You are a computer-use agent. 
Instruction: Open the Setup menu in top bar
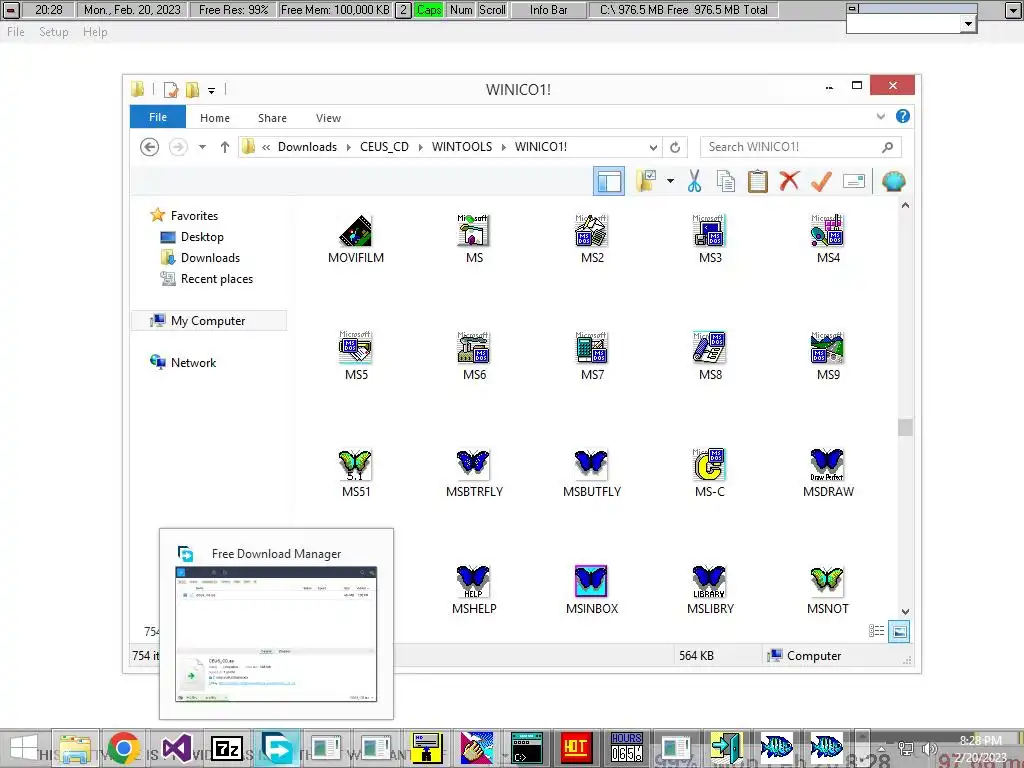coord(54,32)
